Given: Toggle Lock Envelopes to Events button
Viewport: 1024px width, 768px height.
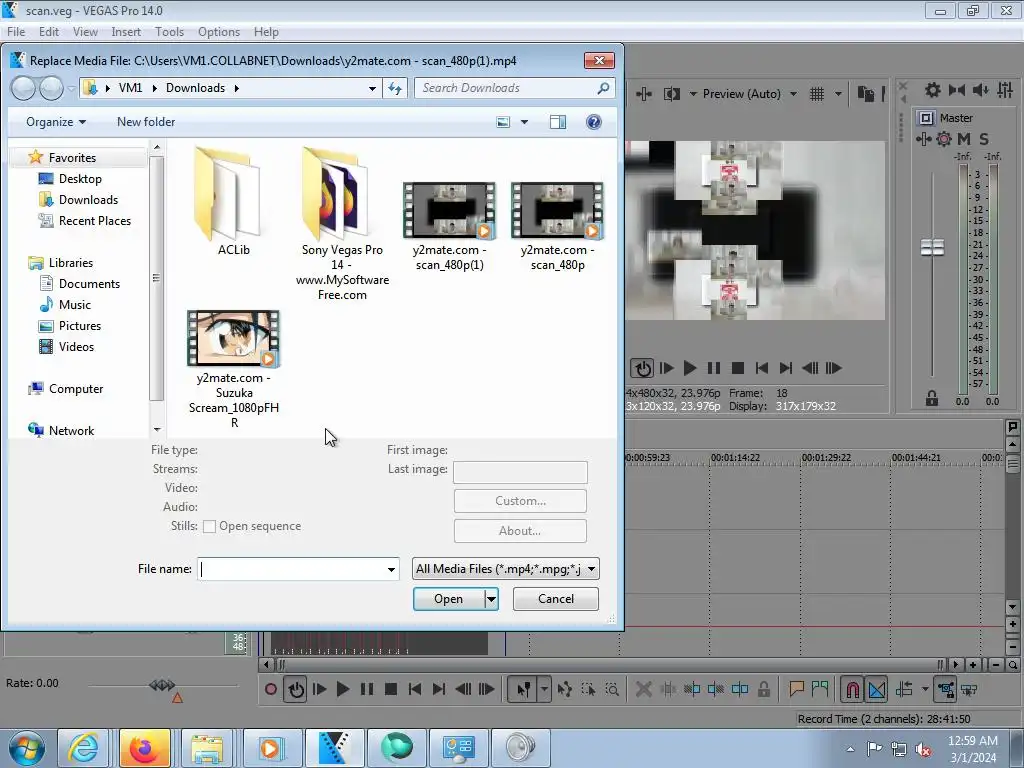Looking at the screenshot, I should click(x=946, y=689).
